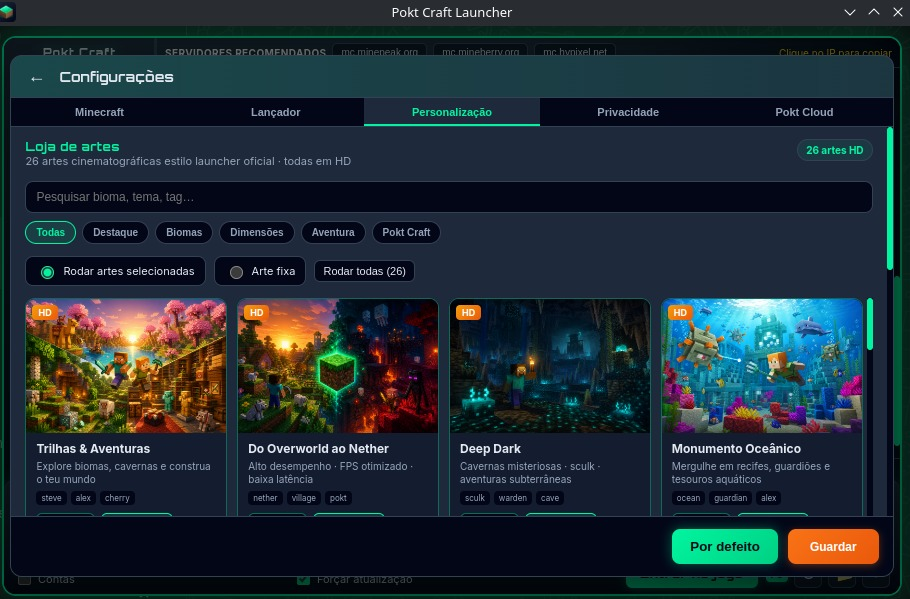Viewport: 910px width, 599px height.
Task: Select Rodar artes selecionadas radio option
Action: click(115, 271)
